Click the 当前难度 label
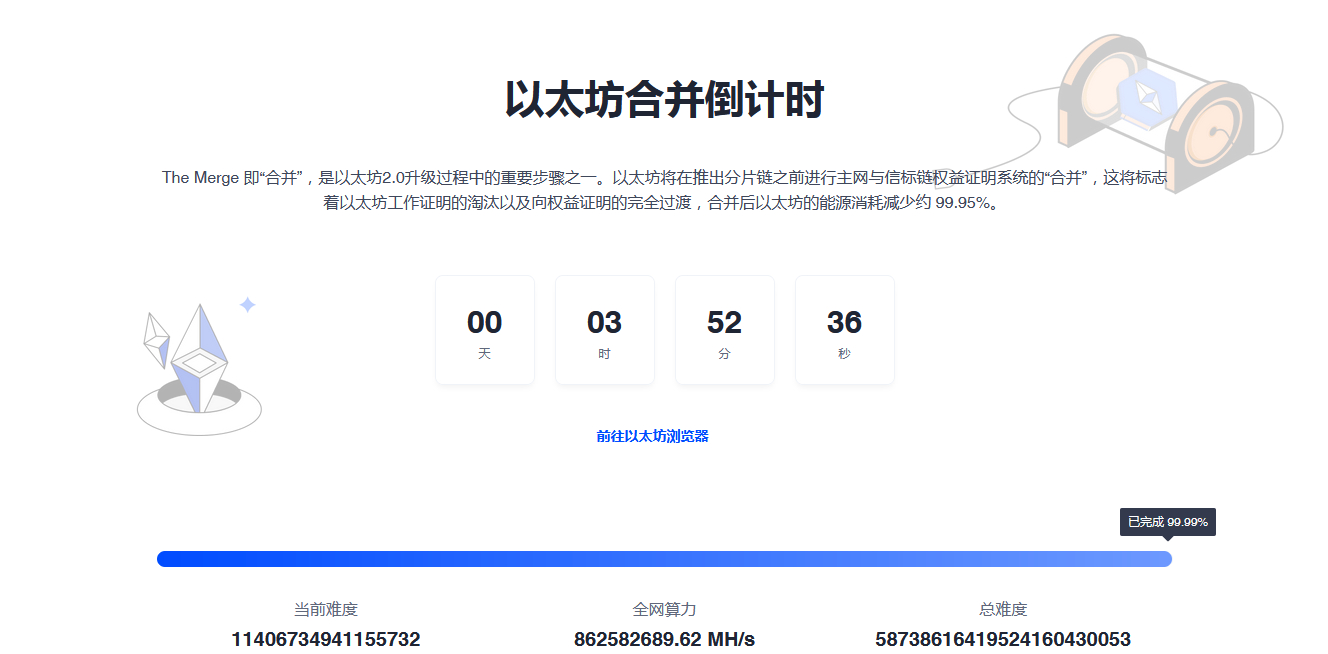 pos(325,609)
